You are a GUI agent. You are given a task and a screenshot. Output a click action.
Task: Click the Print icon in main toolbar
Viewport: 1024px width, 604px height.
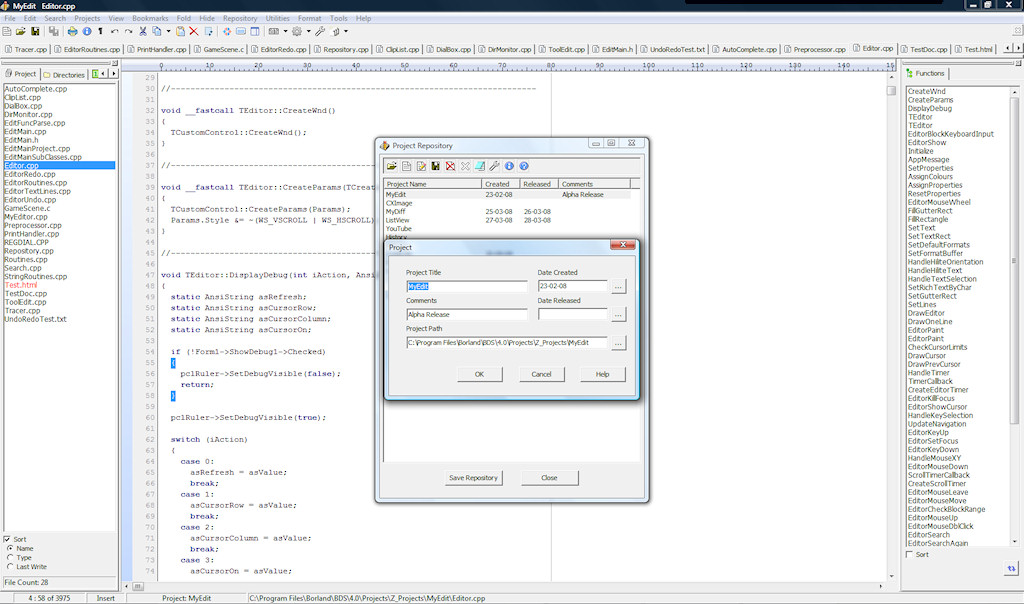point(72,31)
